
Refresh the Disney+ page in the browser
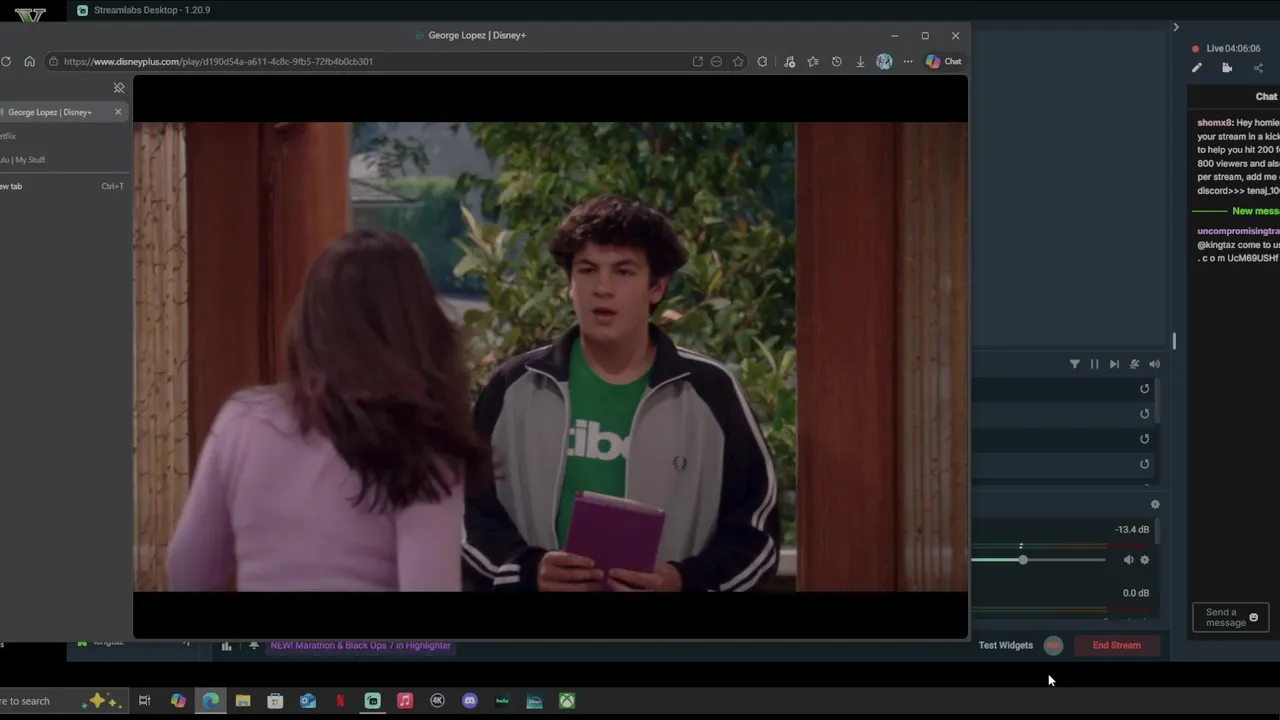coord(6,61)
